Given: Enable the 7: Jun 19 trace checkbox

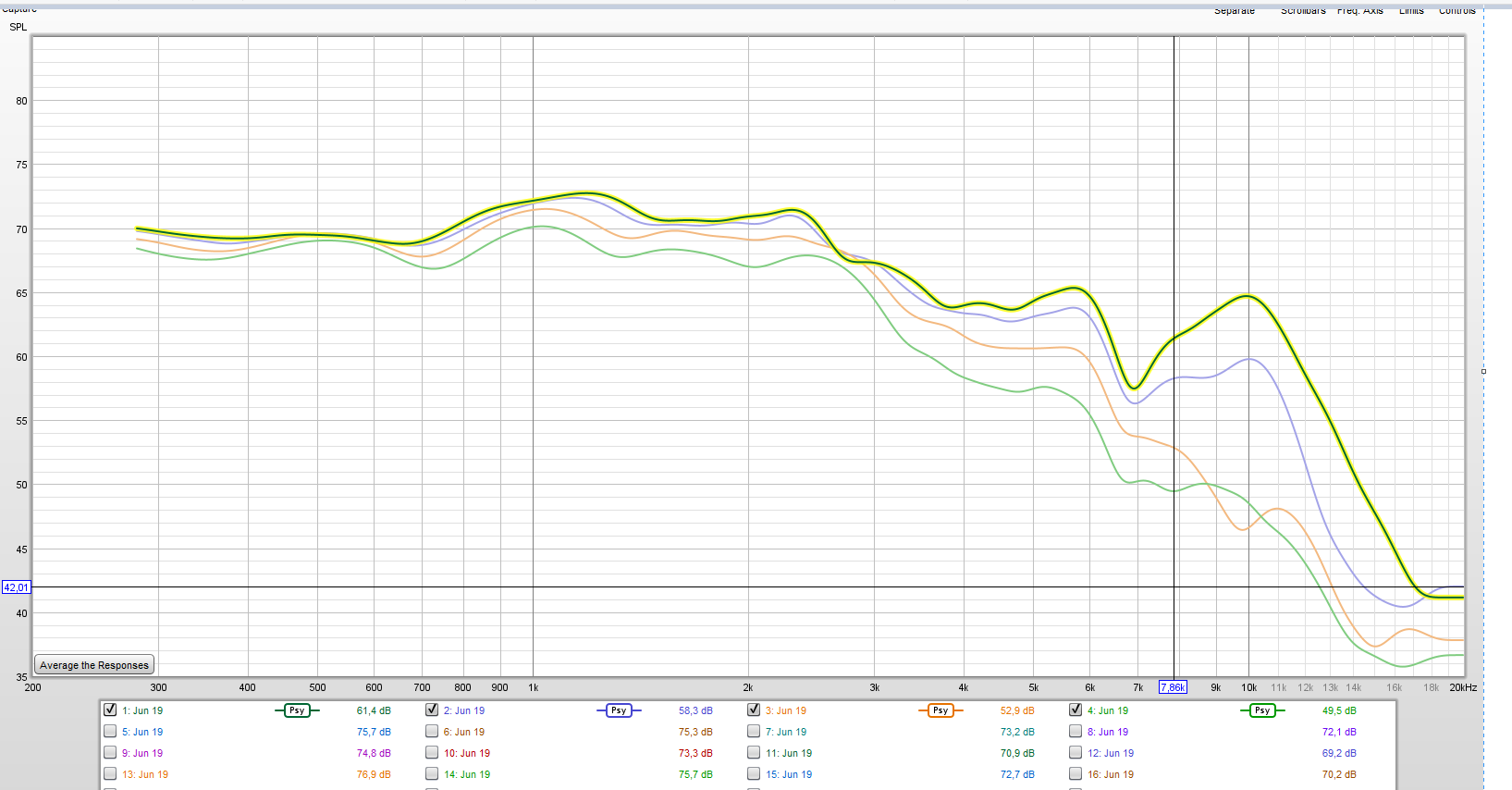Looking at the screenshot, I should click(754, 731).
